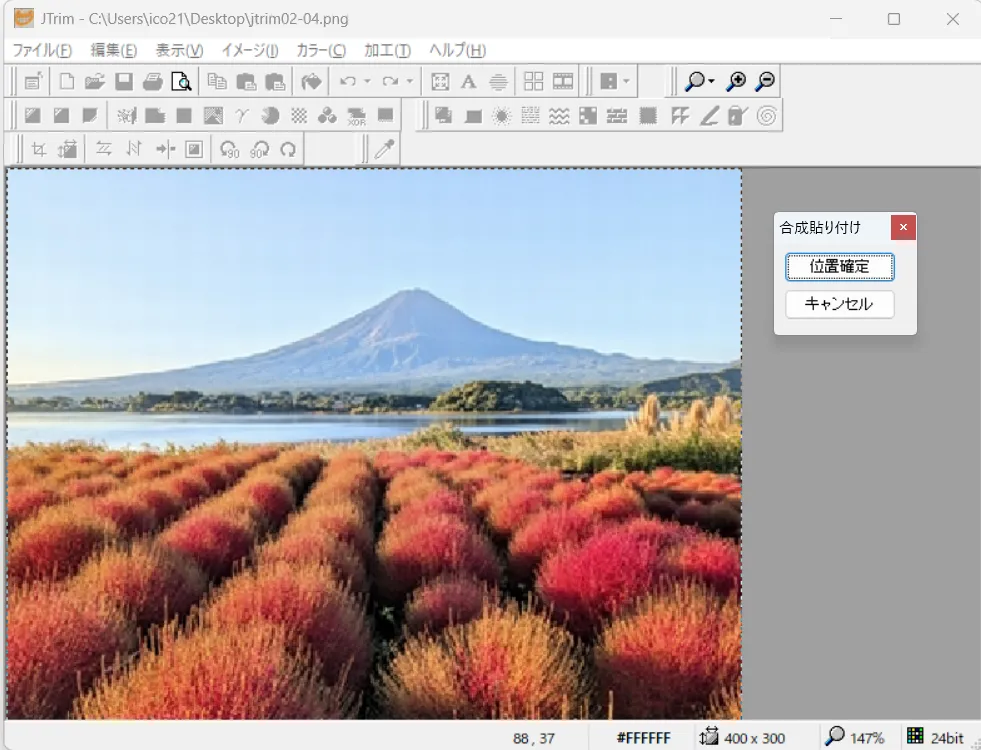
Task: Open the undo history dropdown arrow
Action: [367, 82]
